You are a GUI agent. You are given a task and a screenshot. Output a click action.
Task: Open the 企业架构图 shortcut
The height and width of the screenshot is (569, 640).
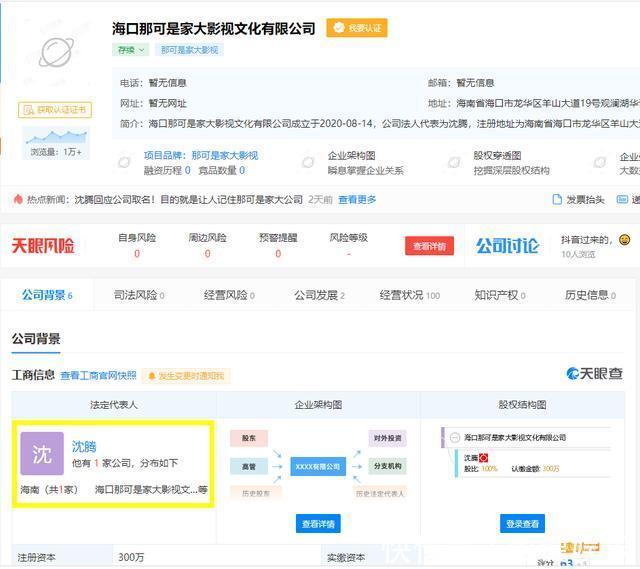pyautogui.click(x=351, y=156)
